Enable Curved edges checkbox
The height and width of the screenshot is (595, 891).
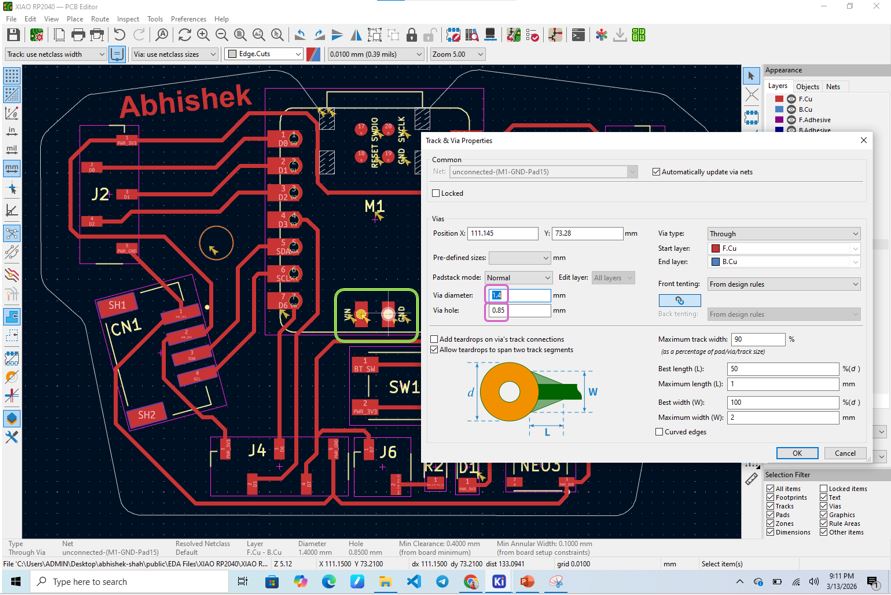pyautogui.click(x=659, y=432)
